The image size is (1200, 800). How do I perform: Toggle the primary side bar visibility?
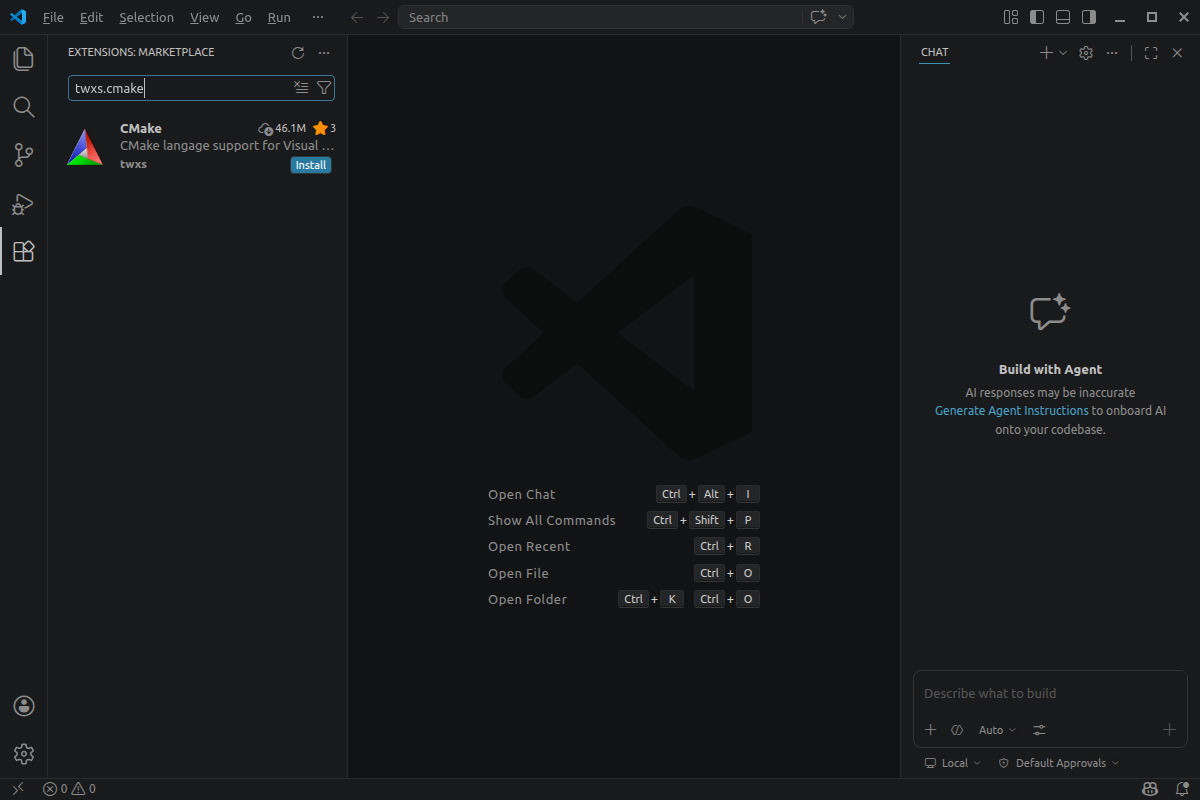[x=1037, y=17]
